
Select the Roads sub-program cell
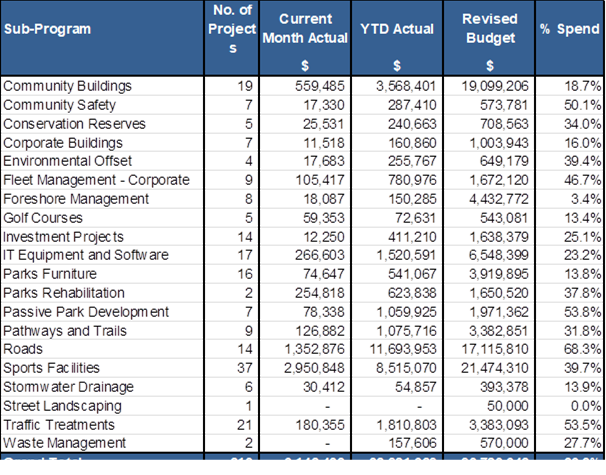pyautogui.click(x=24, y=349)
